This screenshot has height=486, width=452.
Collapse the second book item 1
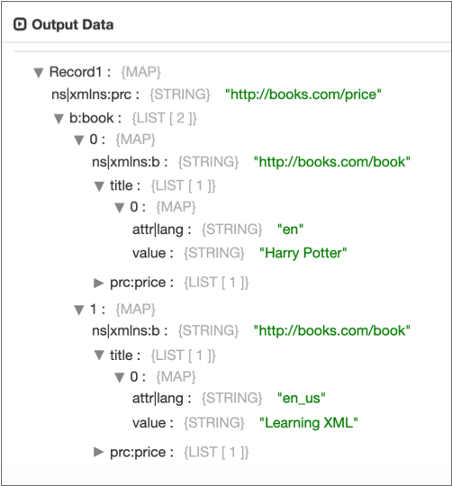[x=79, y=310]
